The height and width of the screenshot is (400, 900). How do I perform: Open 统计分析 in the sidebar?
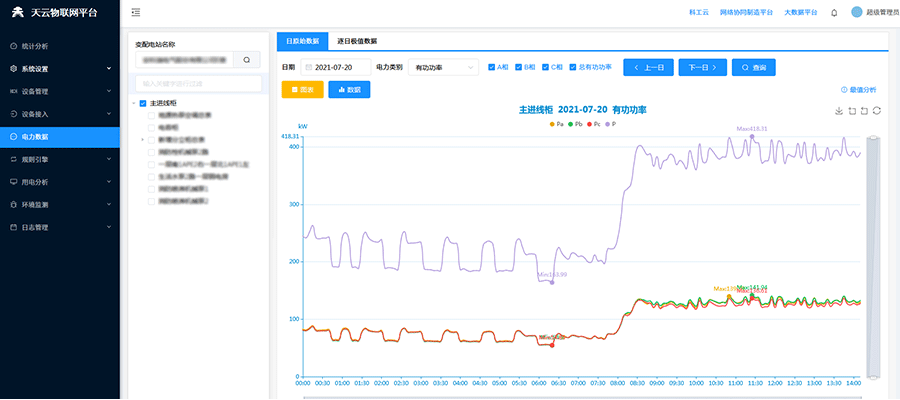pos(59,46)
